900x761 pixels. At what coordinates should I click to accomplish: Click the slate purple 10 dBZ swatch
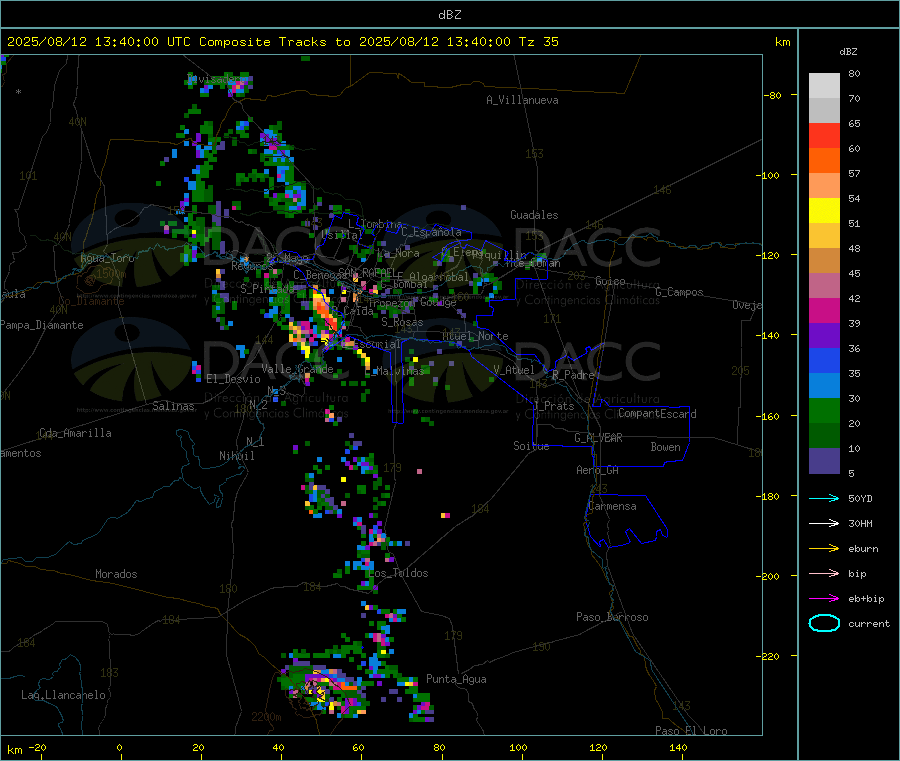coord(824,460)
